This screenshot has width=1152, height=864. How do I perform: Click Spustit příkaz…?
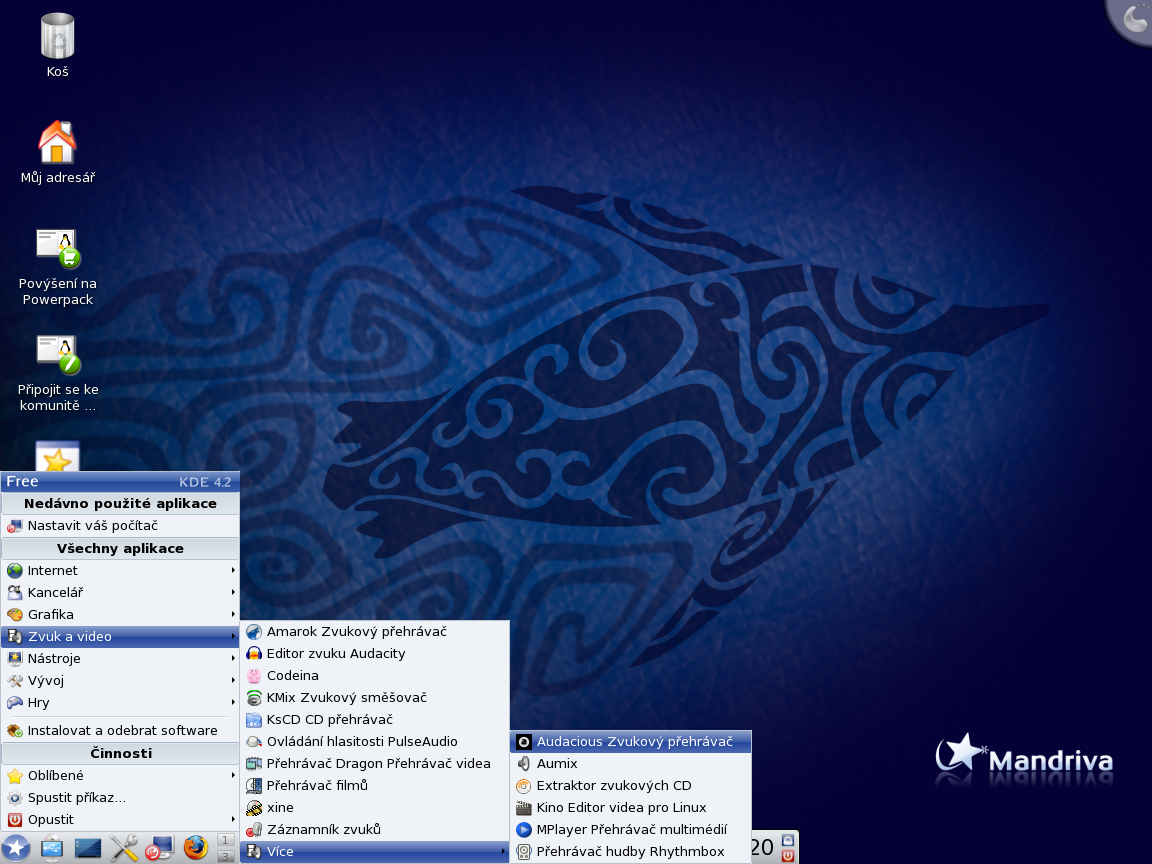[x=120, y=798]
